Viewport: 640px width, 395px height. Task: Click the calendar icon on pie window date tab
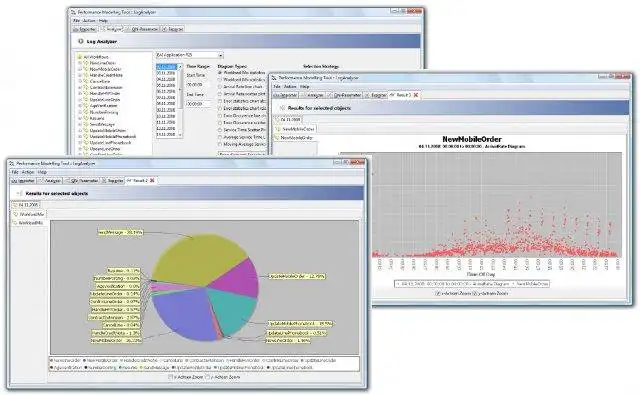15,205
